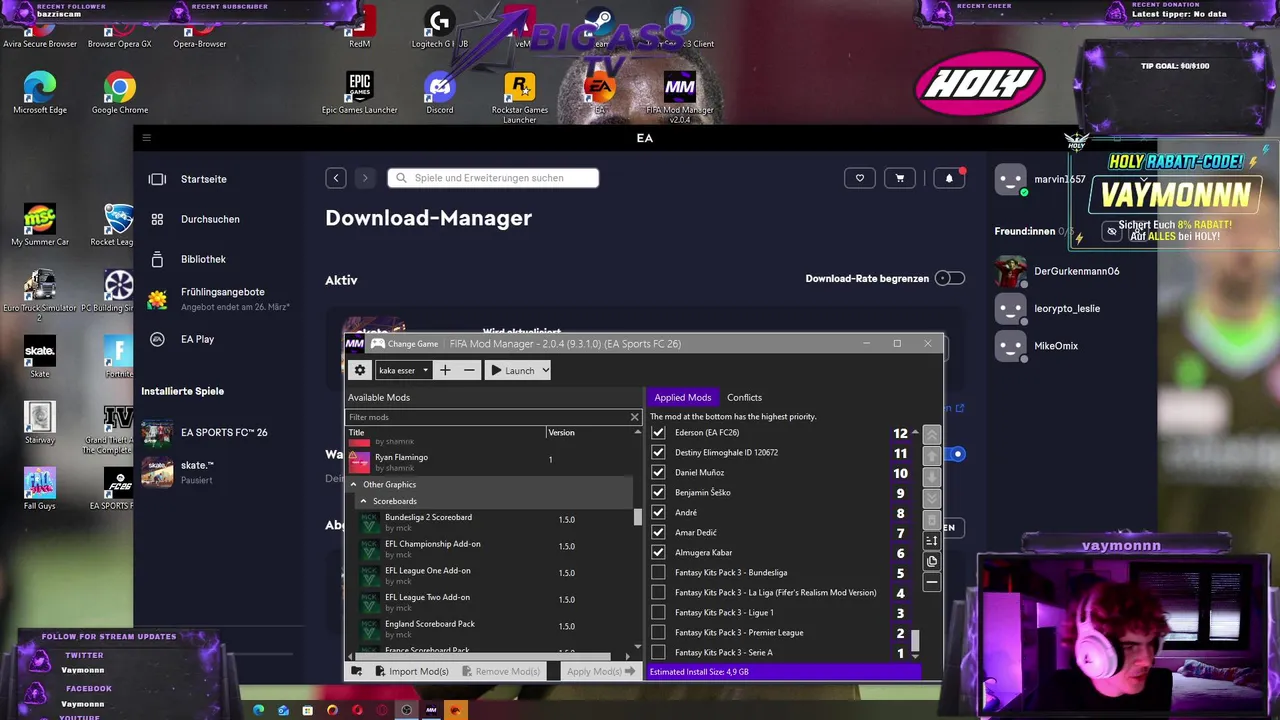This screenshot has height=720, width=1280.
Task: Uncheck Destiny Elimoghale ID 120672 mod
Action: coord(658,453)
